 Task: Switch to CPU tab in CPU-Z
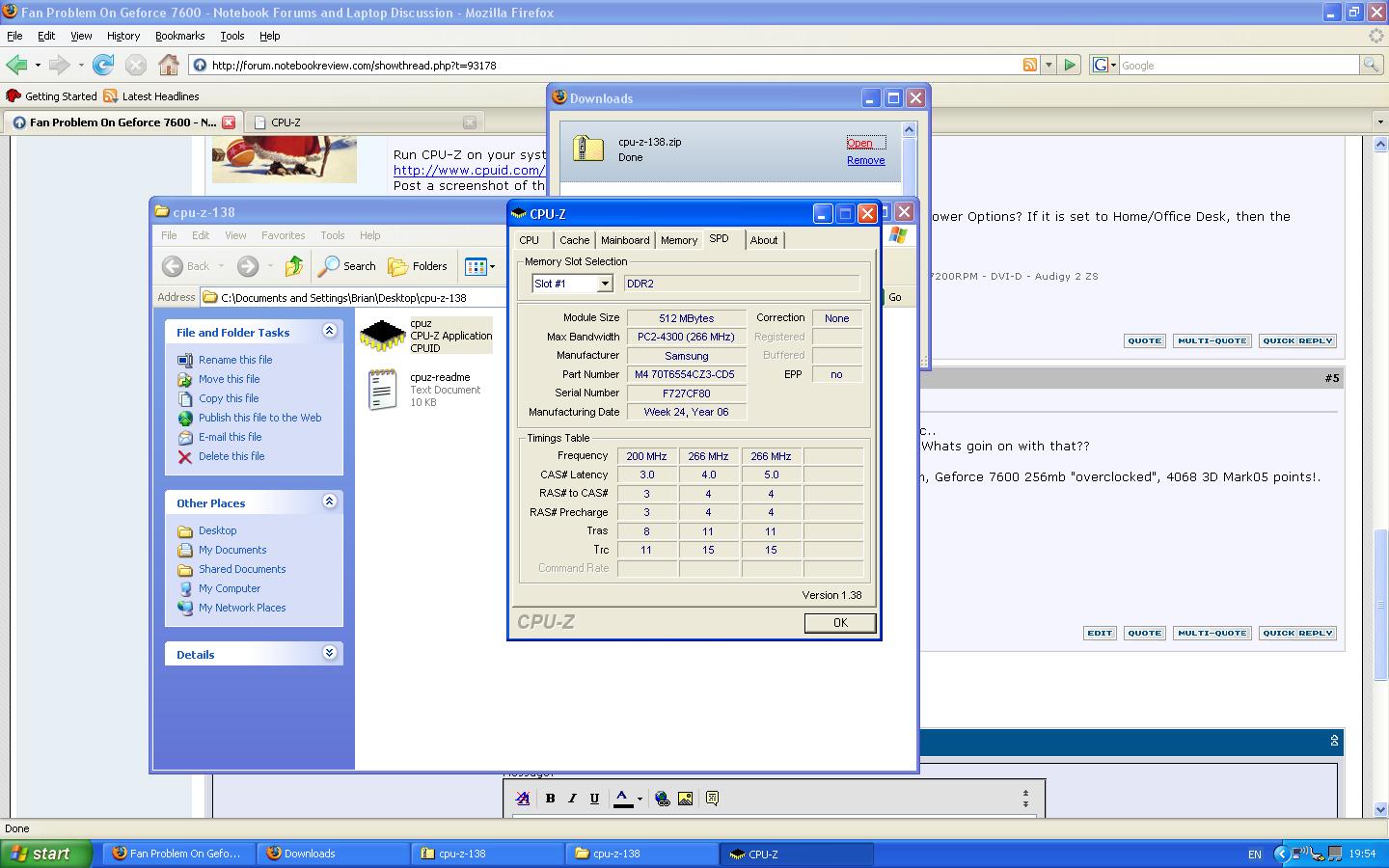530,240
